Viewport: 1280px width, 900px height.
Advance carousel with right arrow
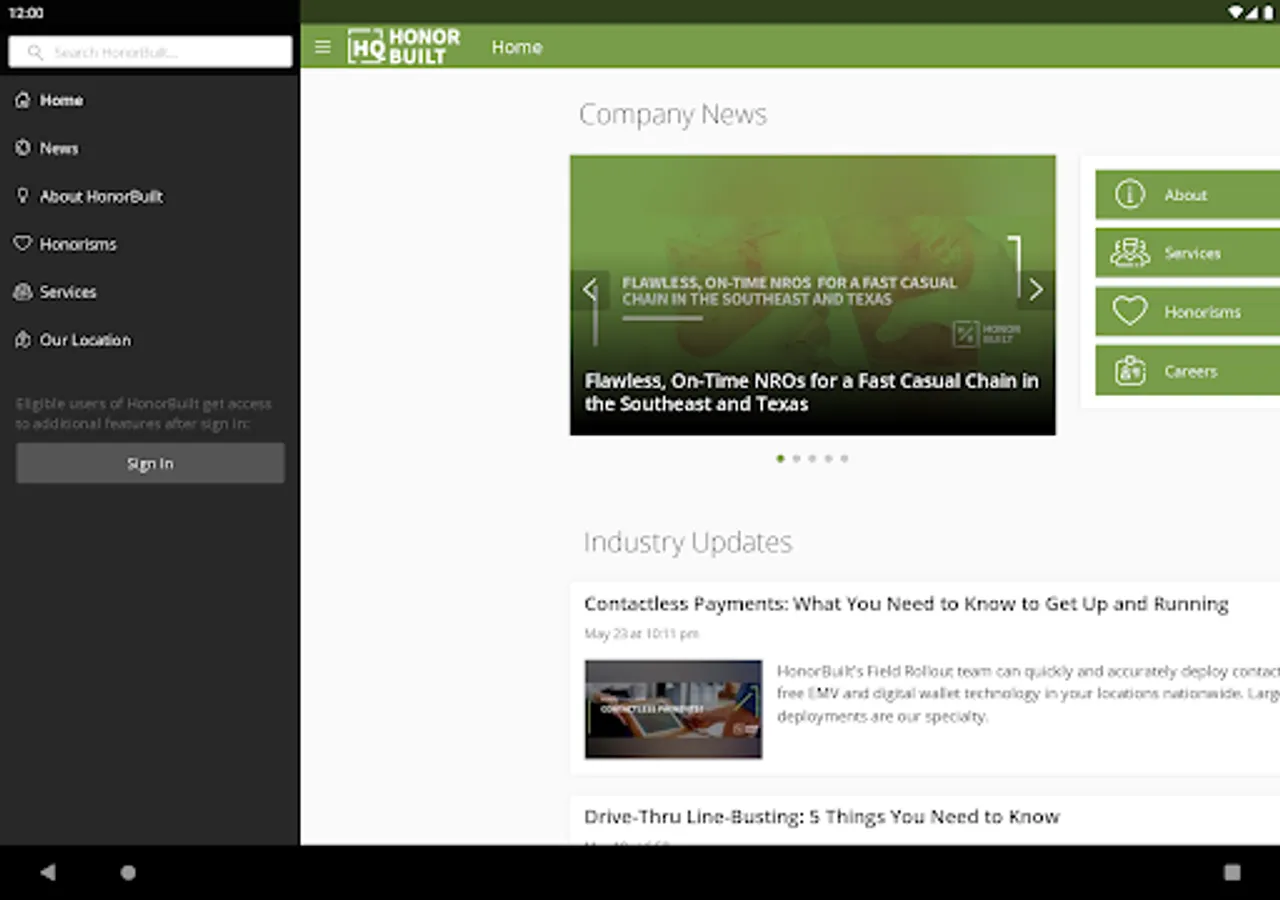1036,290
